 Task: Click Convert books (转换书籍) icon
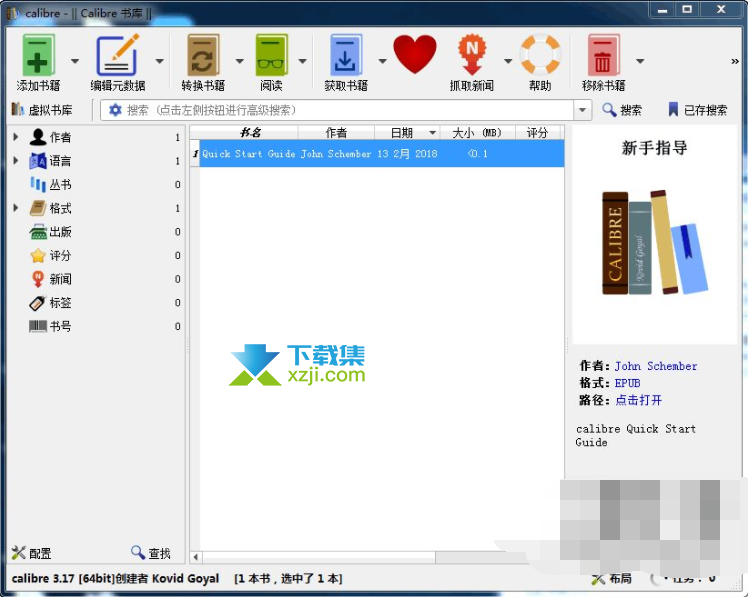[203, 62]
